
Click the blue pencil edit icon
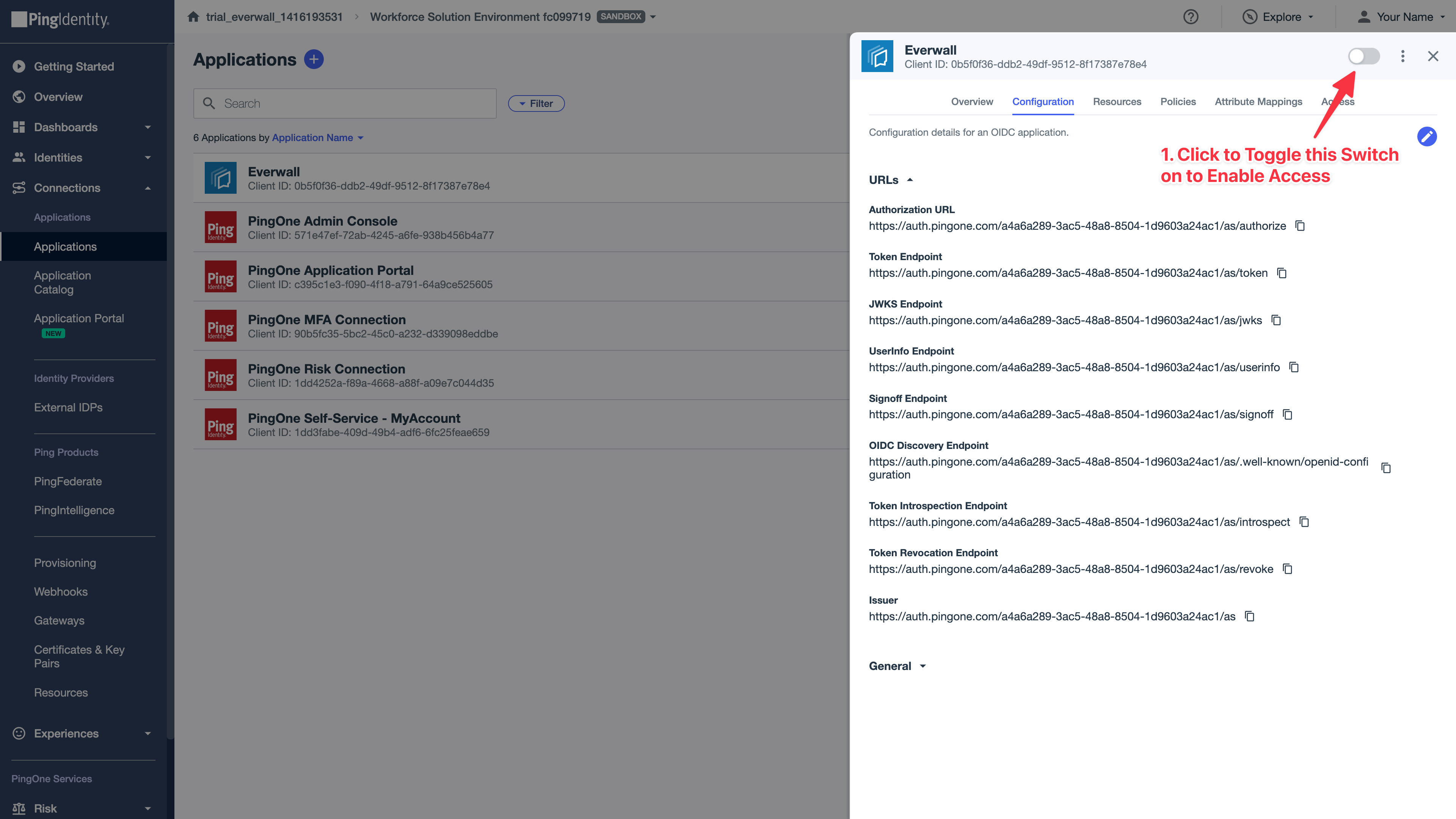coord(1426,136)
